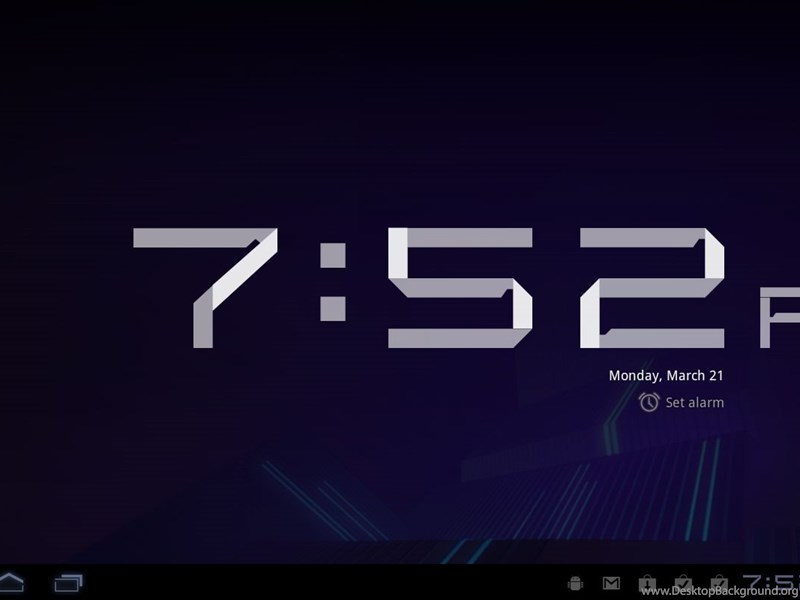Screen dimensions: 800x600
Task: Tap the Android robot notification icon
Action: (575, 583)
